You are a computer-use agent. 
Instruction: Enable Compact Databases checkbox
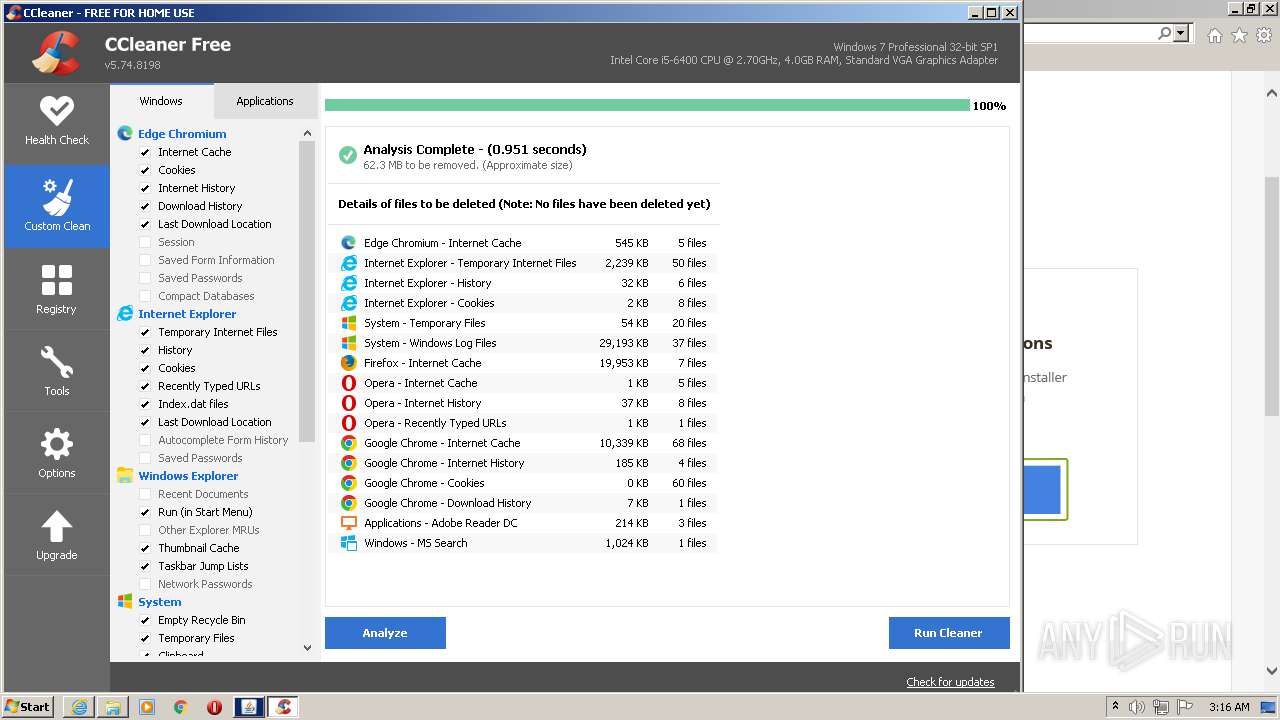pos(145,296)
